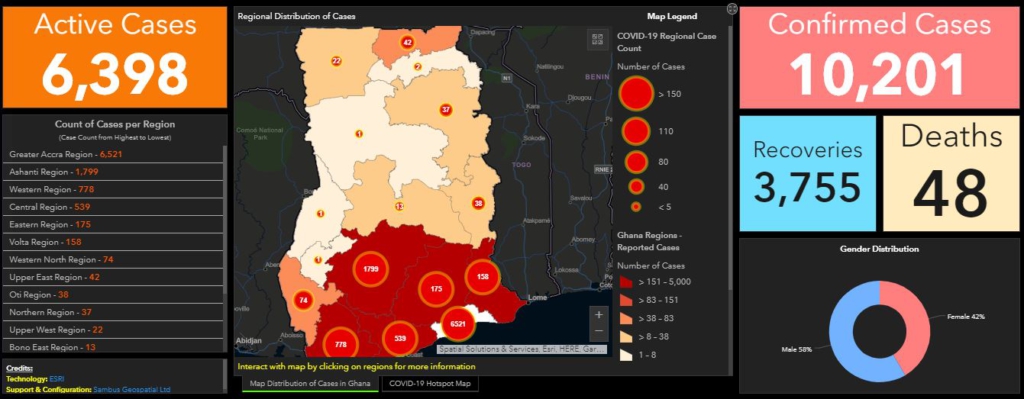Click the Gender Distribution chart title
Screen dimensions: 1024x399
[x=879, y=249]
